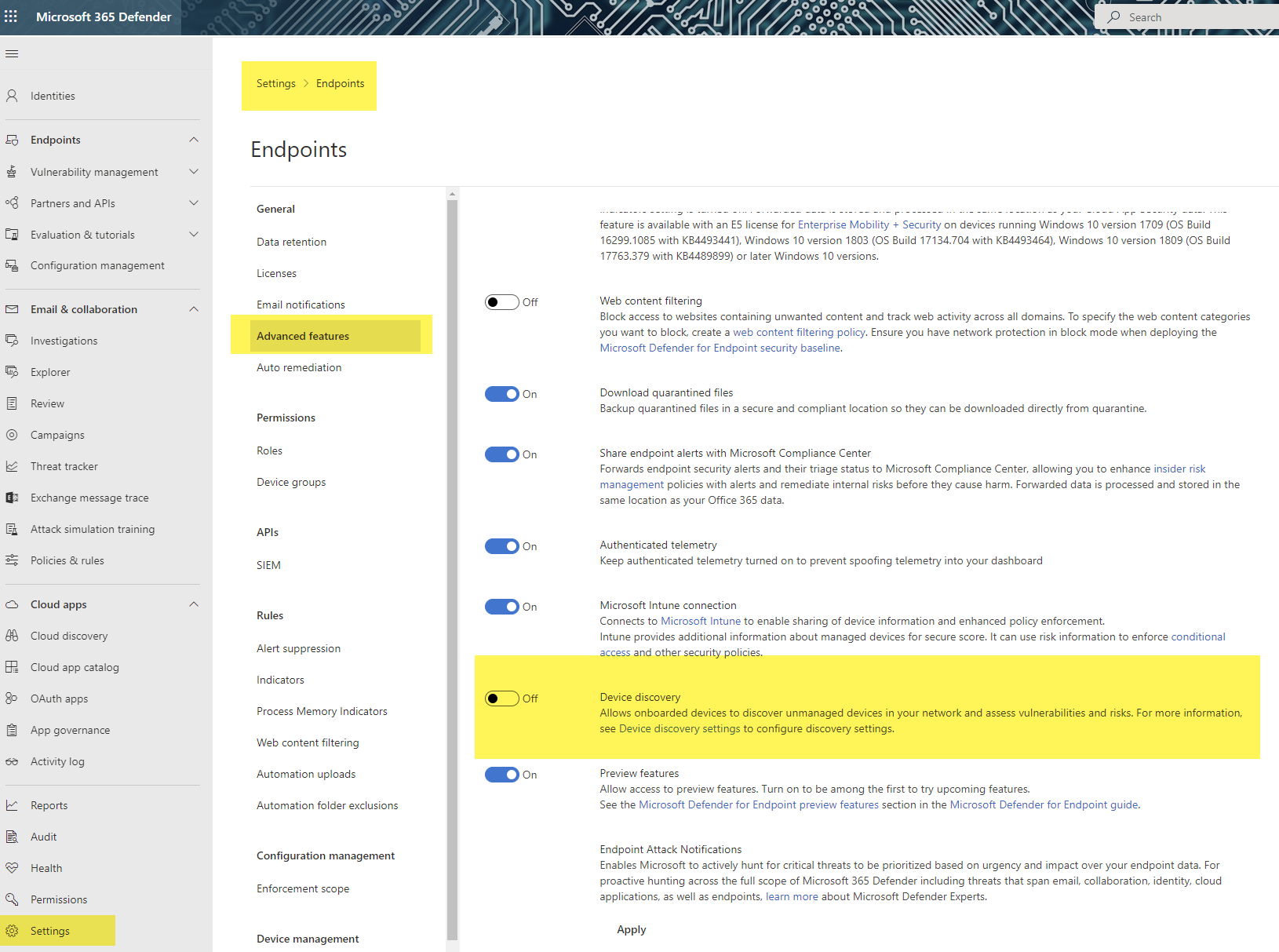1279x952 pixels.
Task: Expand Evaluation & tutorials chevron
Action: pyautogui.click(x=194, y=235)
